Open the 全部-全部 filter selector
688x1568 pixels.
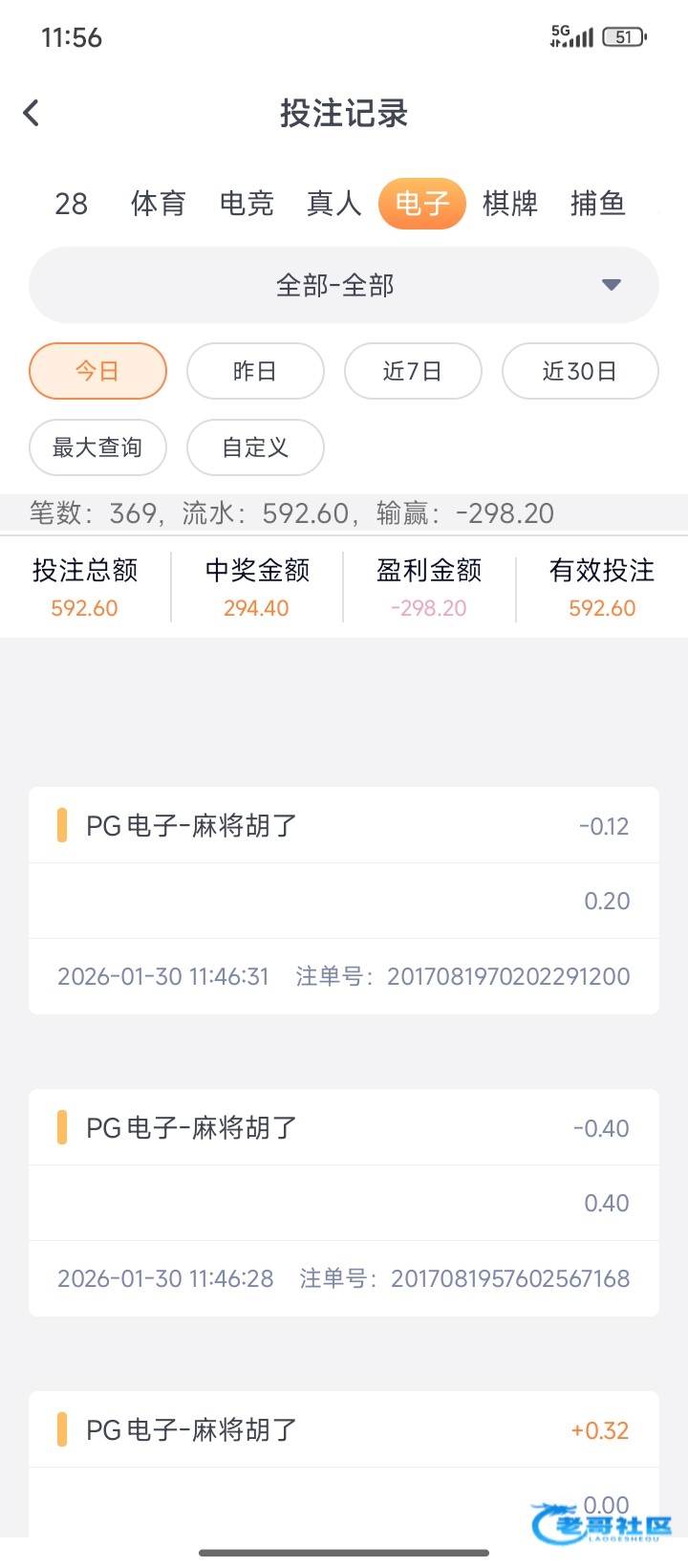[x=336, y=285]
